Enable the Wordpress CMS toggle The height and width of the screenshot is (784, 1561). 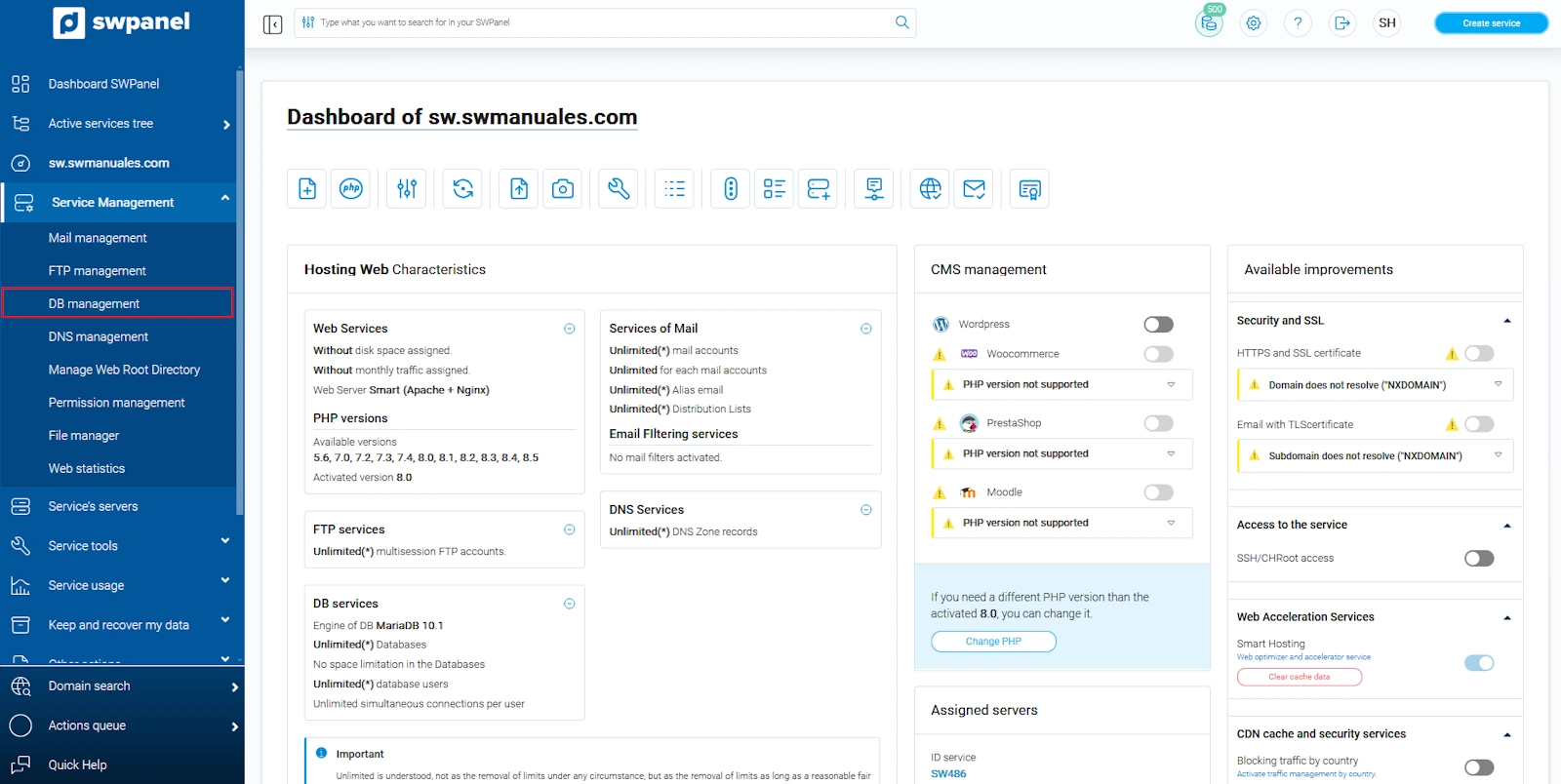point(1158,325)
